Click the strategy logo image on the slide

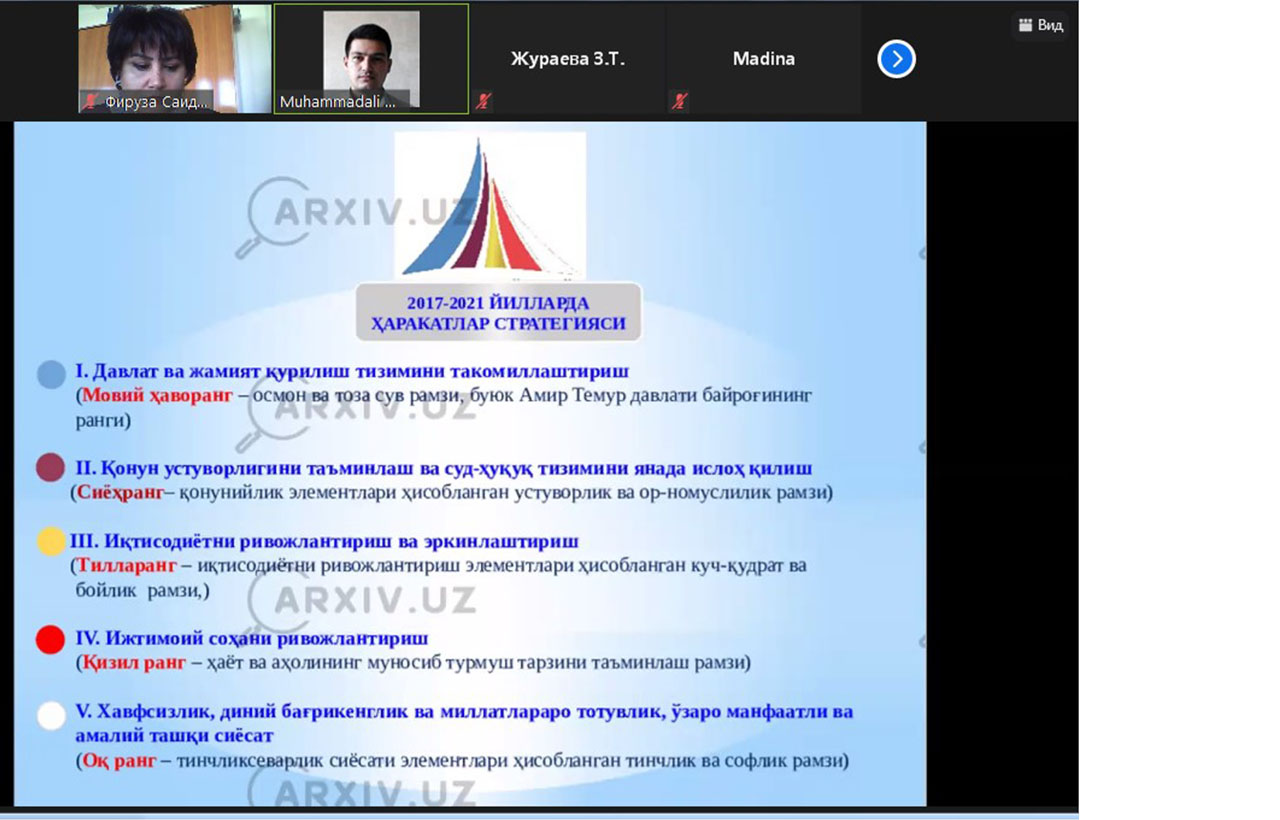(489, 205)
